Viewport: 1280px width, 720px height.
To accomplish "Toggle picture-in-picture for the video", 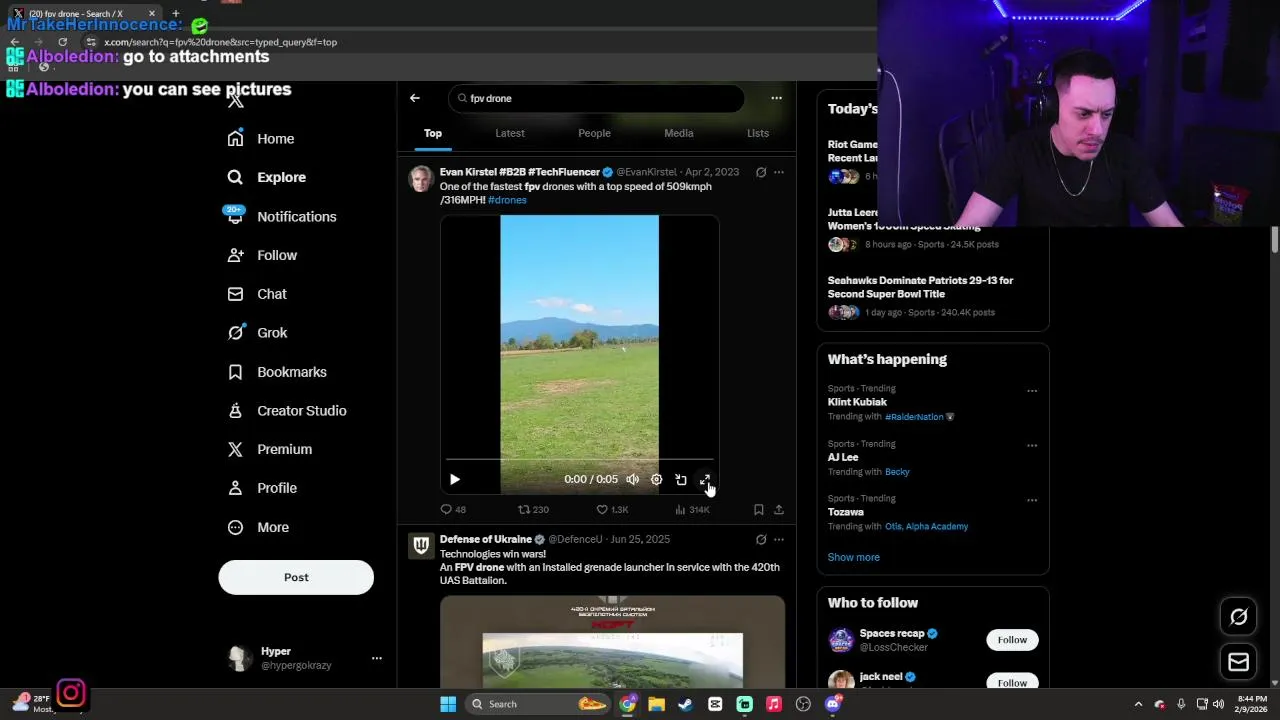I will pyautogui.click(x=681, y=480).
